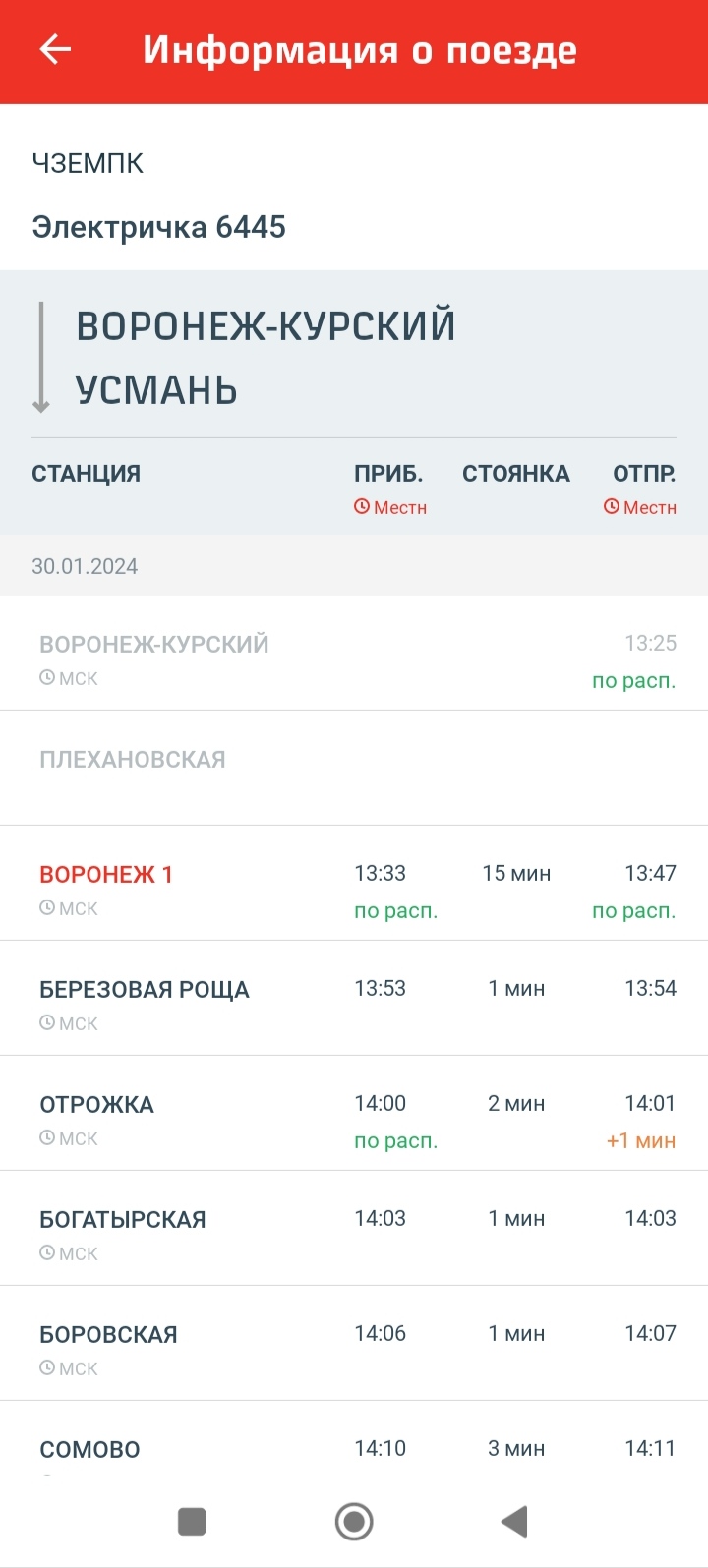The height and width of the screenshot is (1568, 708).
Task: Tap the 30.01.2024 date header
Action: [85, 566]
